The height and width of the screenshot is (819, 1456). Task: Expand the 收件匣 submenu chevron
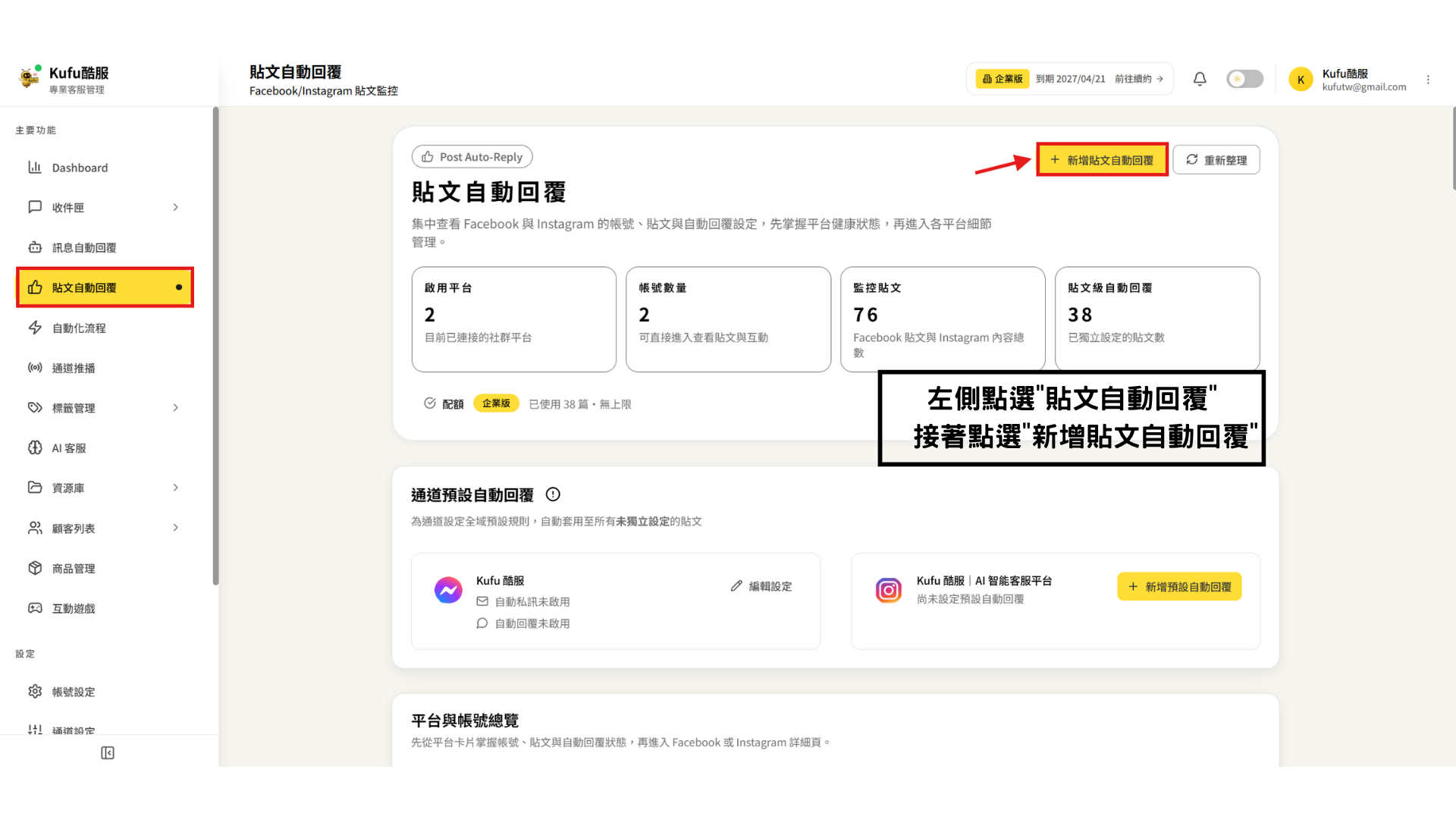(x=176, y=207)
